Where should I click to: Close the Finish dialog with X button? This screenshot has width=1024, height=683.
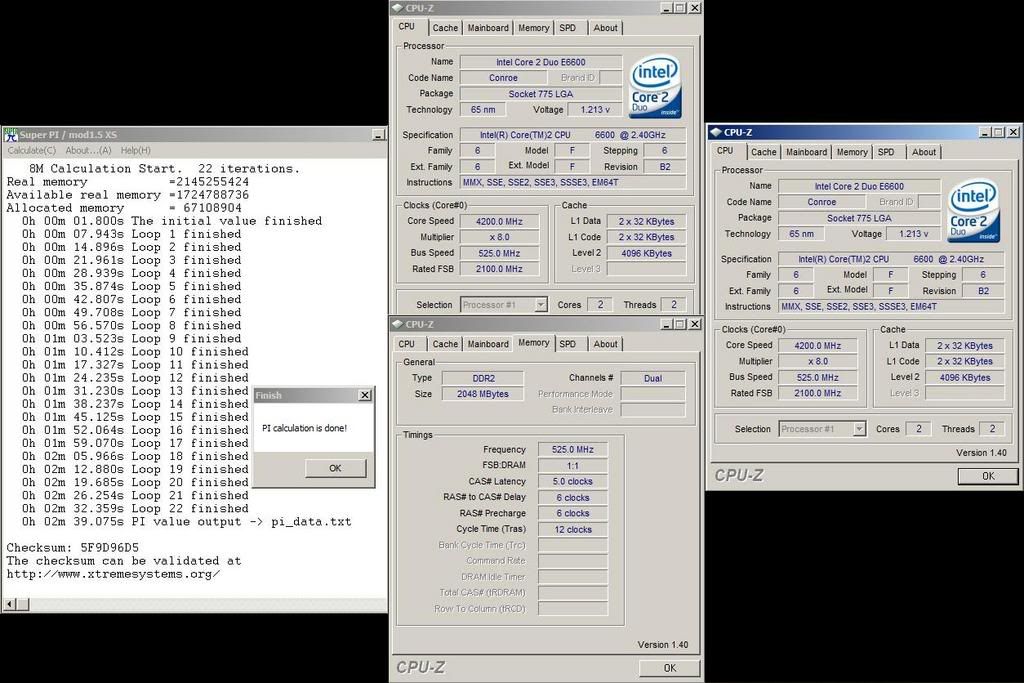[x=364, y=395]
